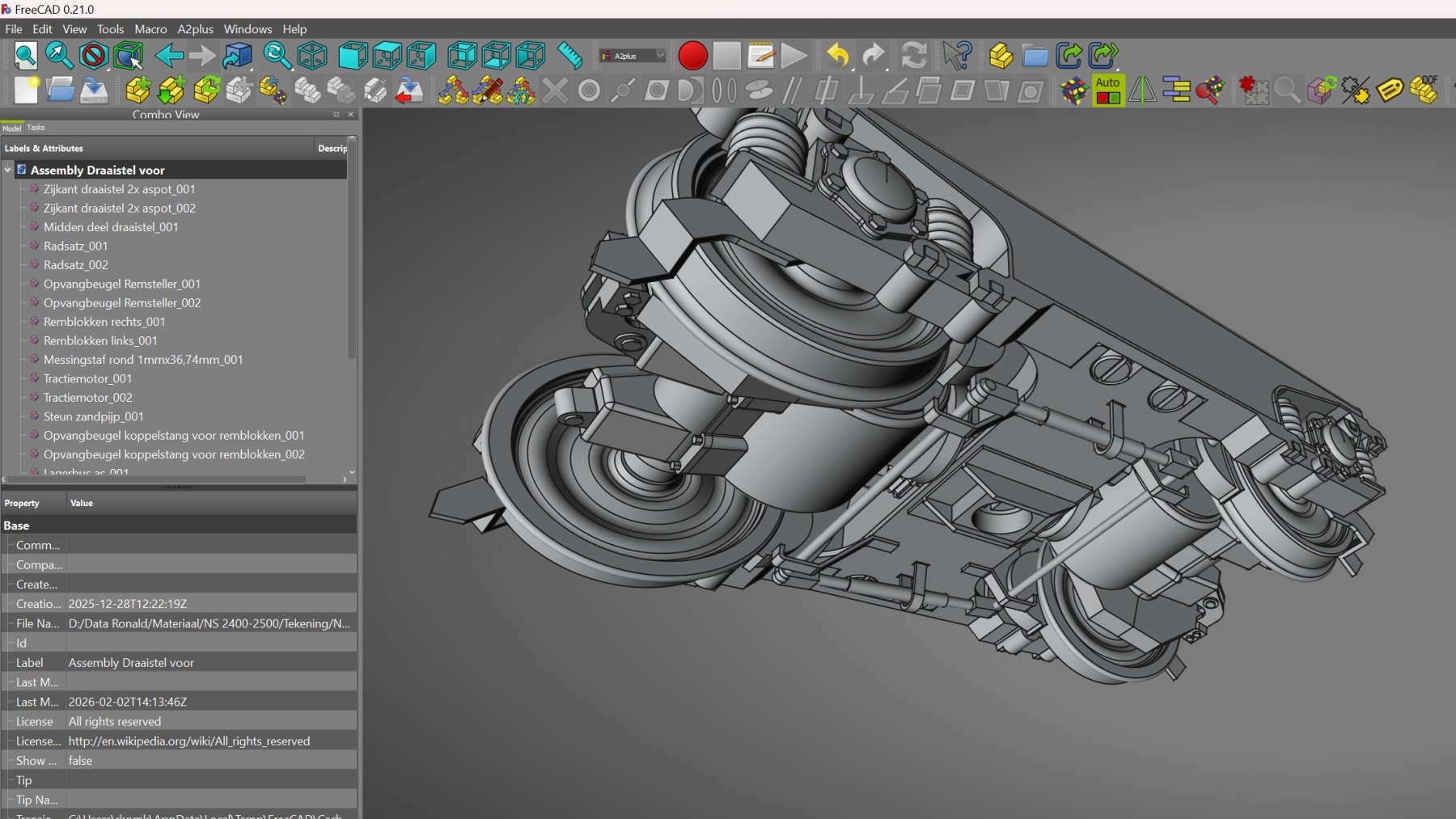The image size is (1456, 819).
Task: Start macro recording with the red button
Action: point(692,56)
